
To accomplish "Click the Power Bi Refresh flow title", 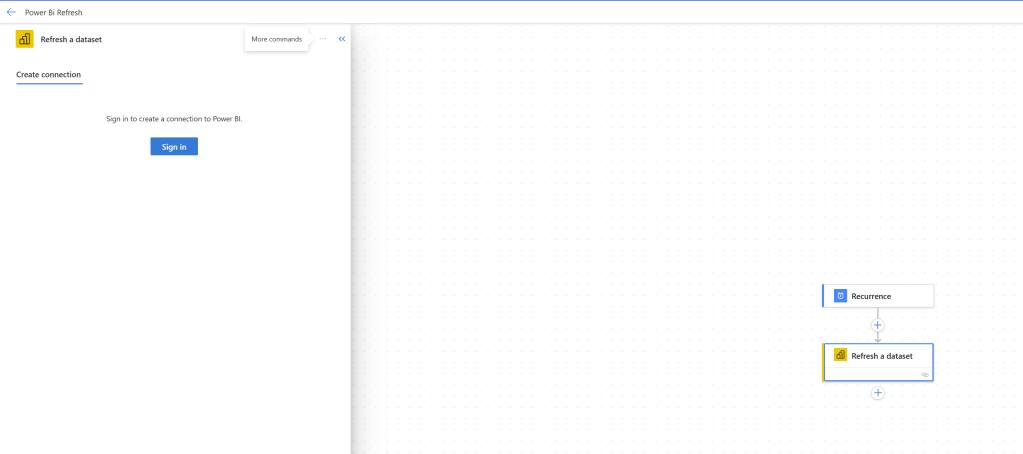I will pos(53,12).
